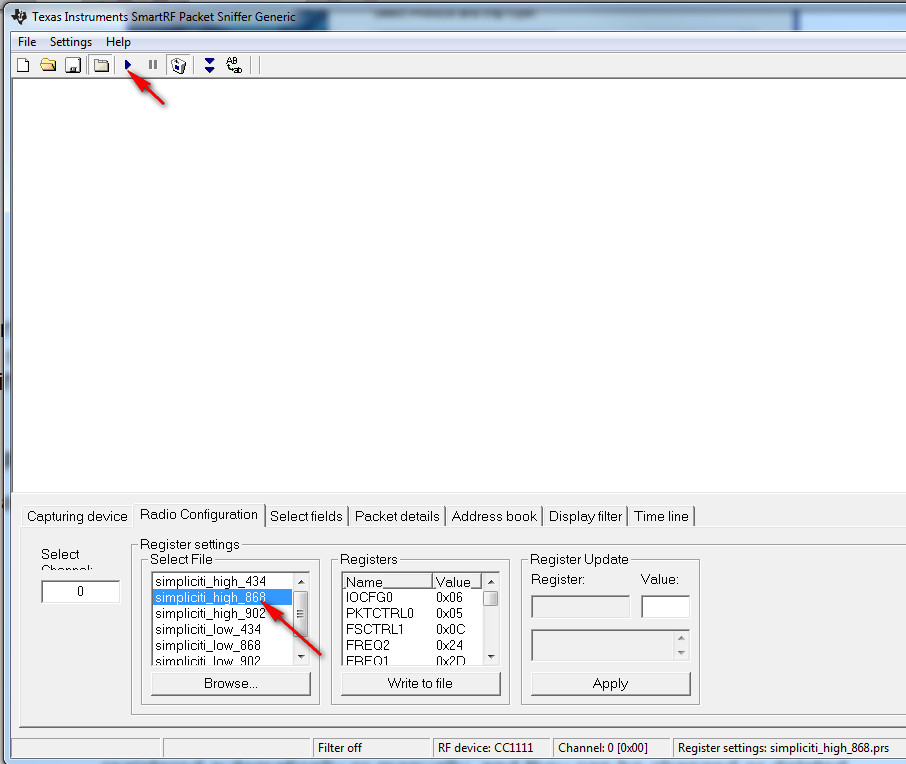
Task: Click the Register Update Value input field
Action: (666, 607)
